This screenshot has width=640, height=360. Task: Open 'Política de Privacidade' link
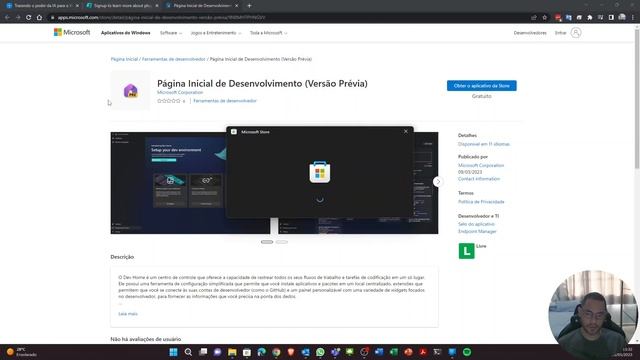coord(481,202)
